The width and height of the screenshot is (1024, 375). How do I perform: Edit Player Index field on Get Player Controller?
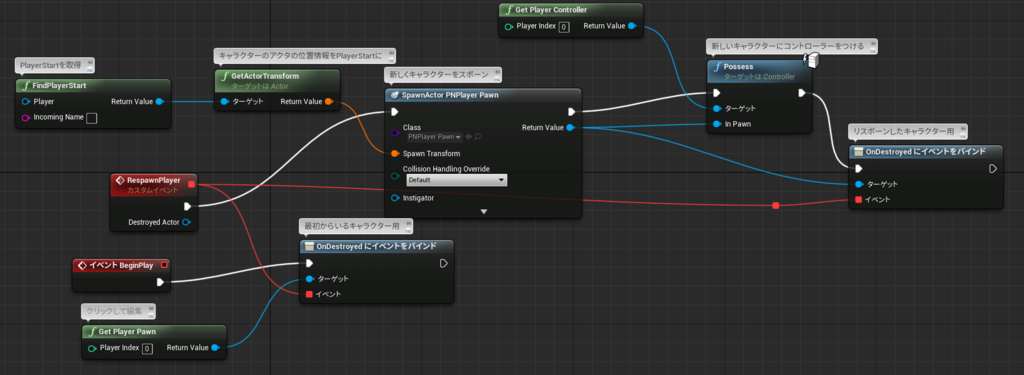pos(564,27)
